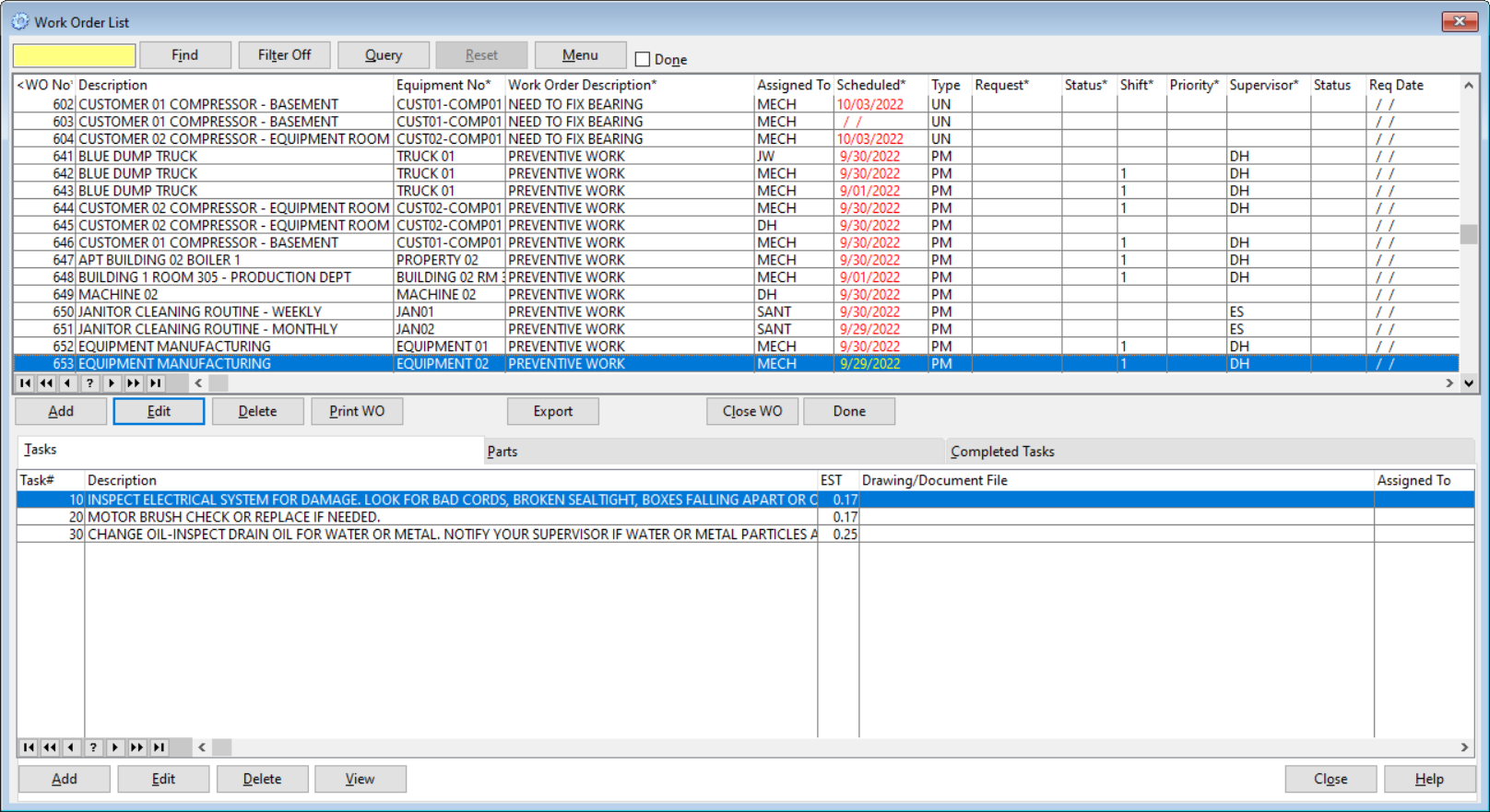The width and height of the screenshot is (1490, 812).
Task: Edit the selected task in the Tasks panel
Action: point(163,779)
